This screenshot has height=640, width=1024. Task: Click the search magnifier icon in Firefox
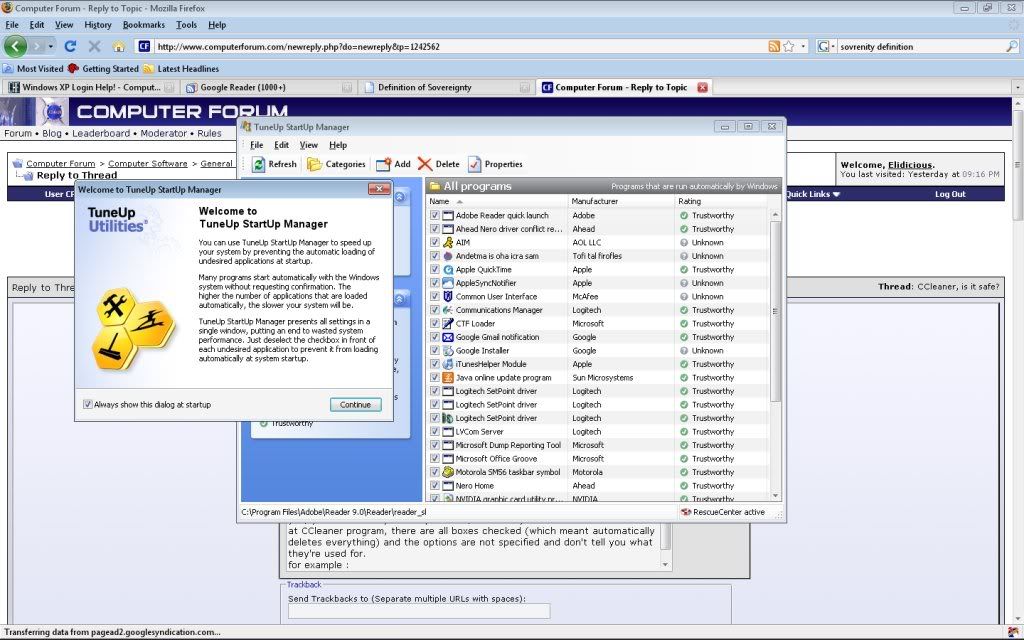pyautogui.click(x=1012, y=46)
